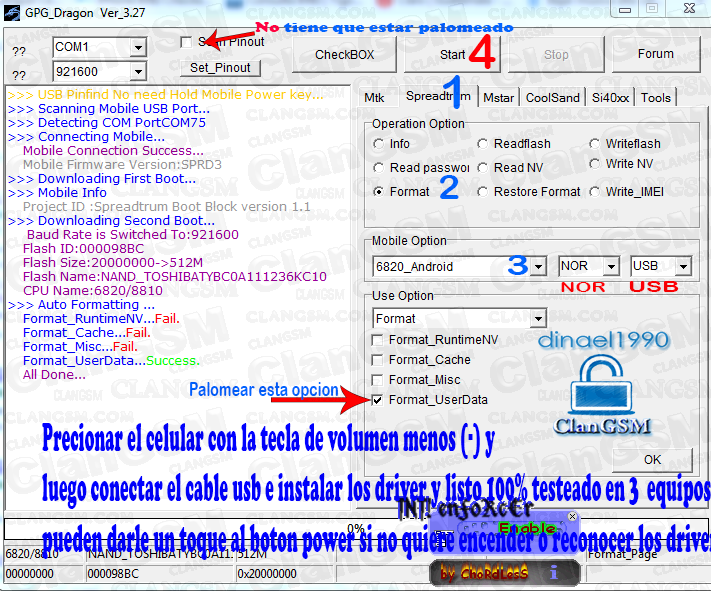Screen dimensions: 711x591
Task: Open the COM1 port dropdown
Action: 138,47
